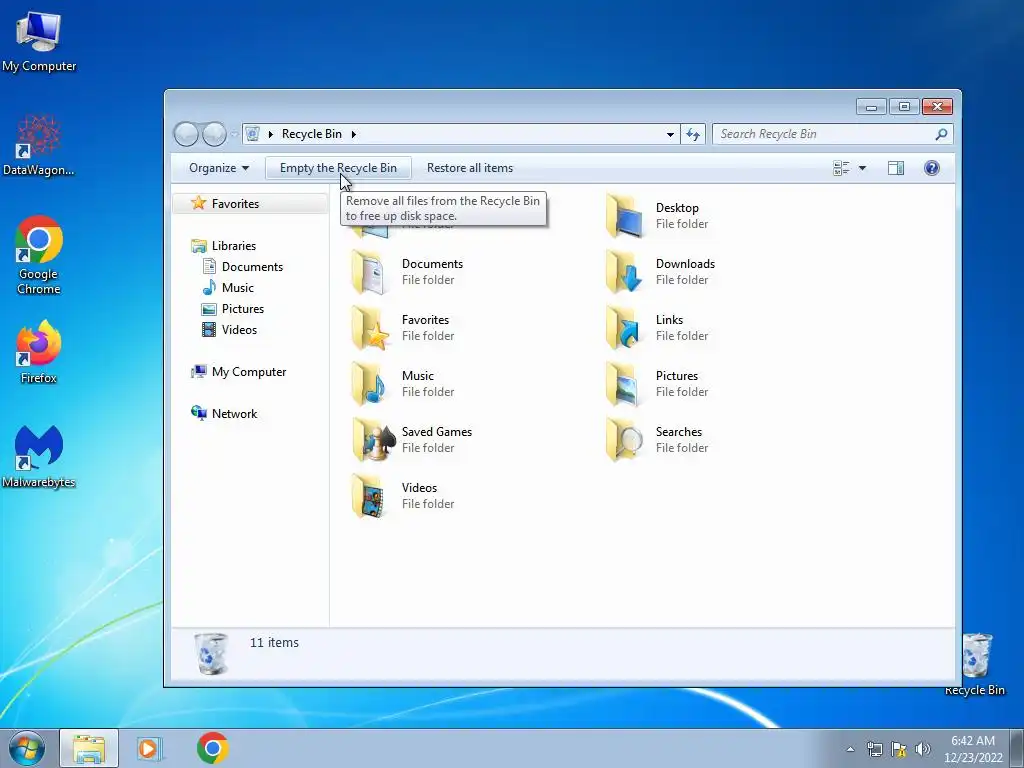The image size is (1024, 768).
Task: Select the Searches folder icon
Action: pyautogui.click(x=626, y=440)
